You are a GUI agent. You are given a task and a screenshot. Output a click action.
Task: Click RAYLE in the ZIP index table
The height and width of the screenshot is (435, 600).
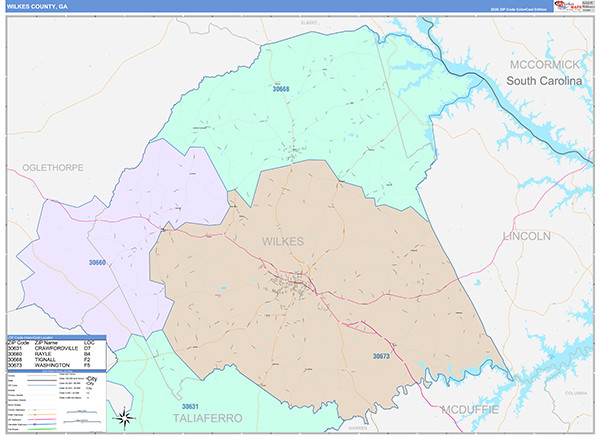(43, 354)
